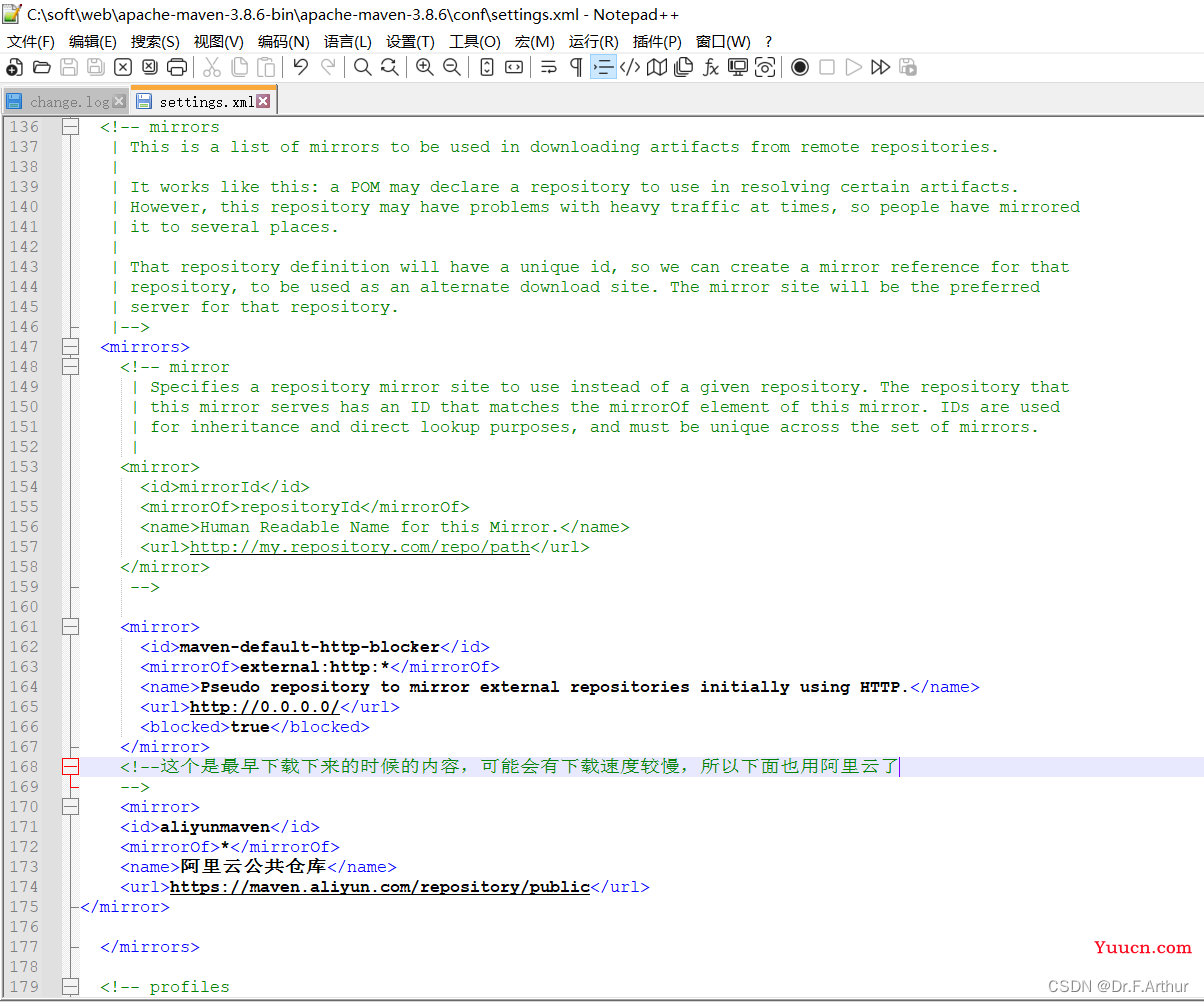Open Folder as Workspace icon
Viewport: 1204px width, 1002px height.
[738, 67]
